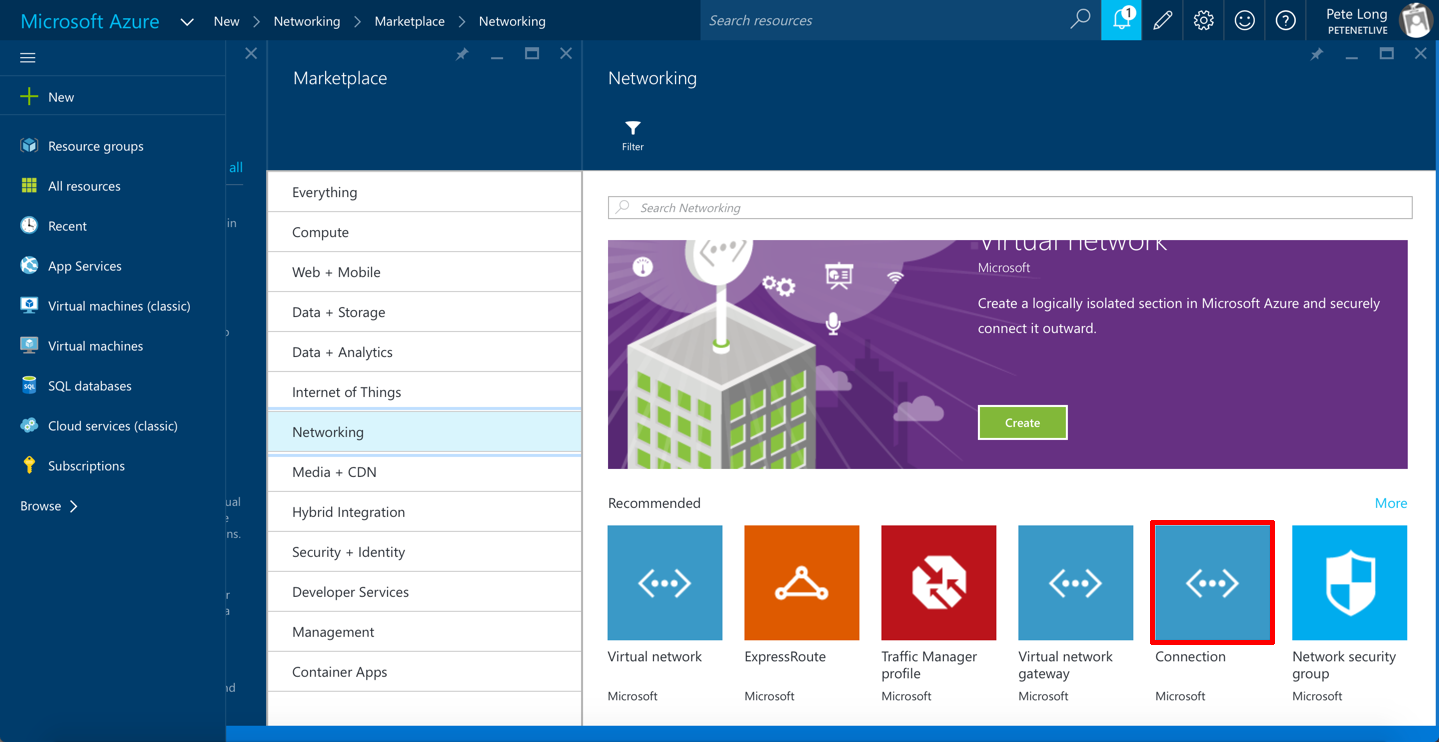Image resolution: width=1439 pixels, height=742 pixels.
Task: Select Internet of Things category
Action: tap(424, 392)
